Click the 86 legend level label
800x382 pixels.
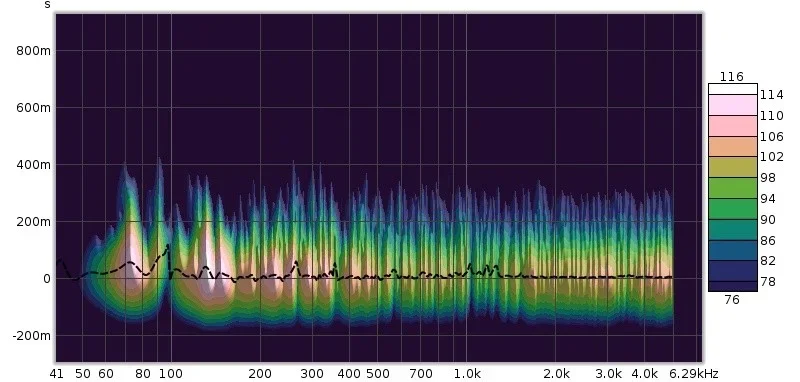click(x=768, y=241)
